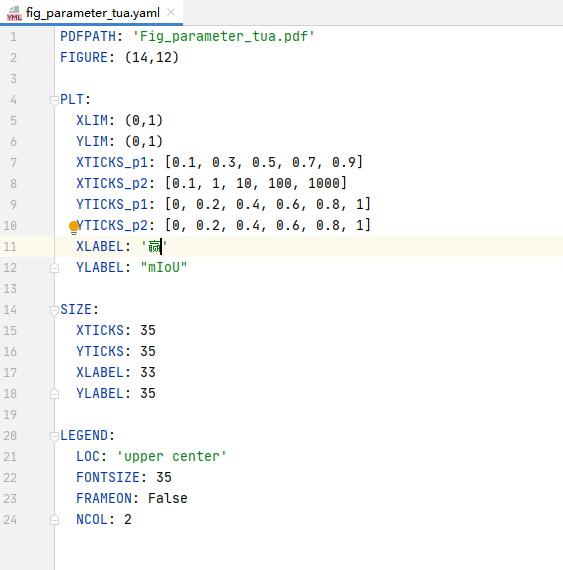563x570 pixels.
Task: Click the YML file icon in tab
Action: point(14,13)
